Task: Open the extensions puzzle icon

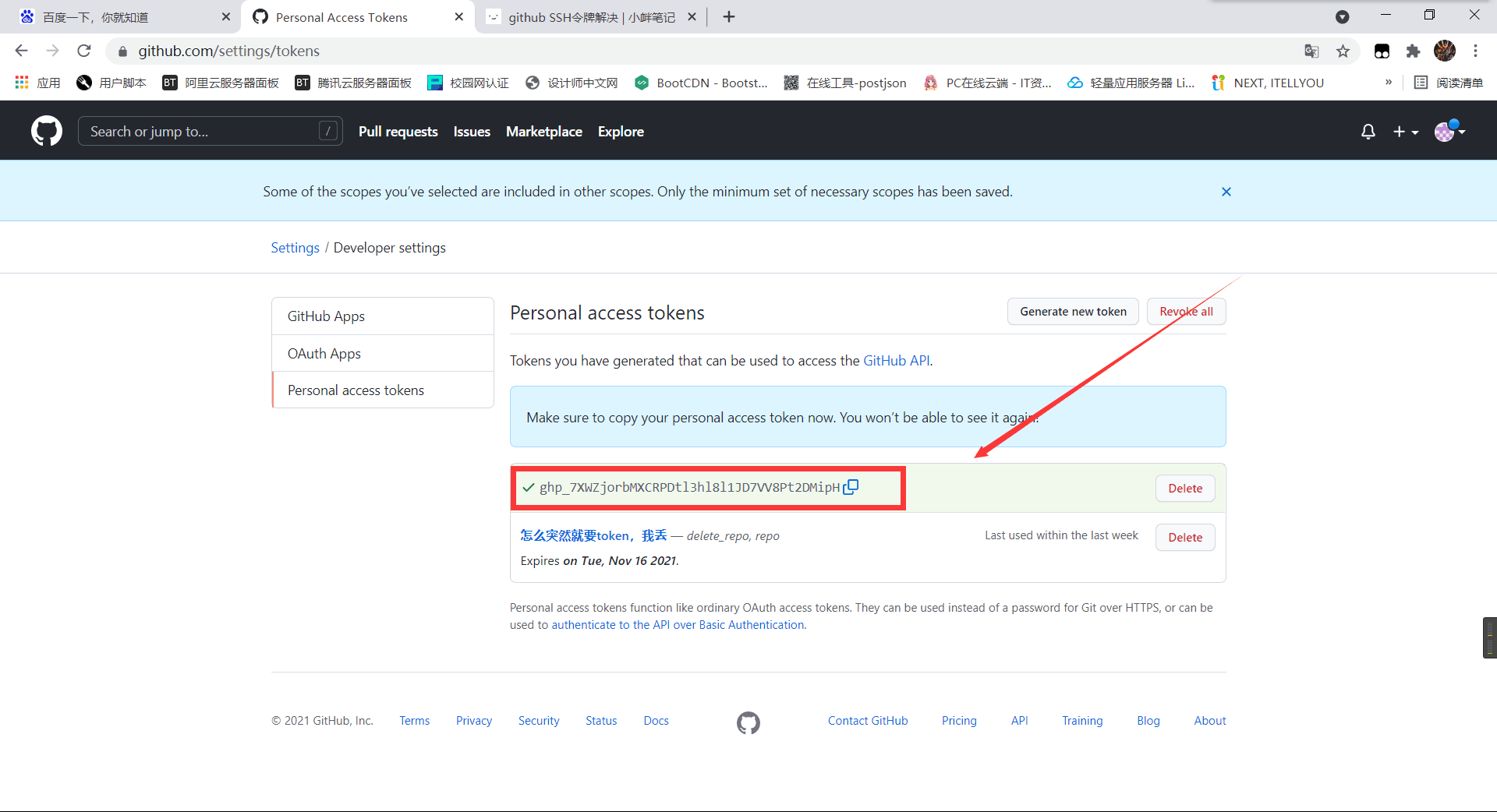Action: tap(1413, 51)
